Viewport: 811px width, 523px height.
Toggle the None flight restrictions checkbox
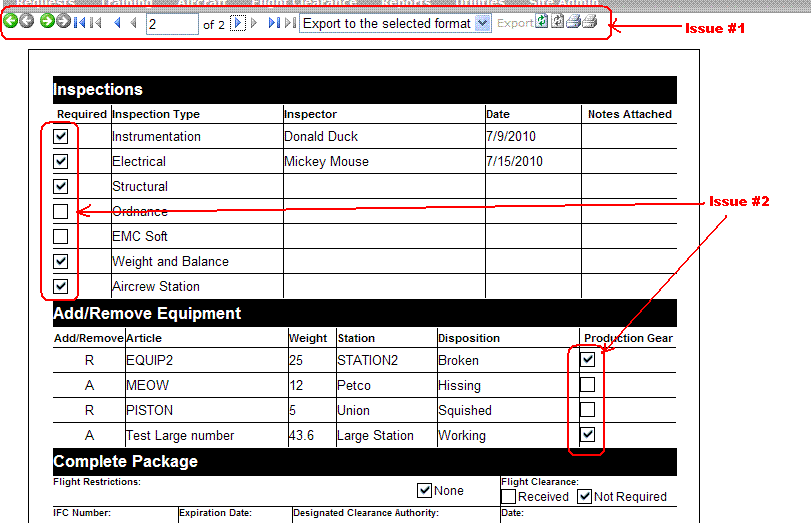425,490
